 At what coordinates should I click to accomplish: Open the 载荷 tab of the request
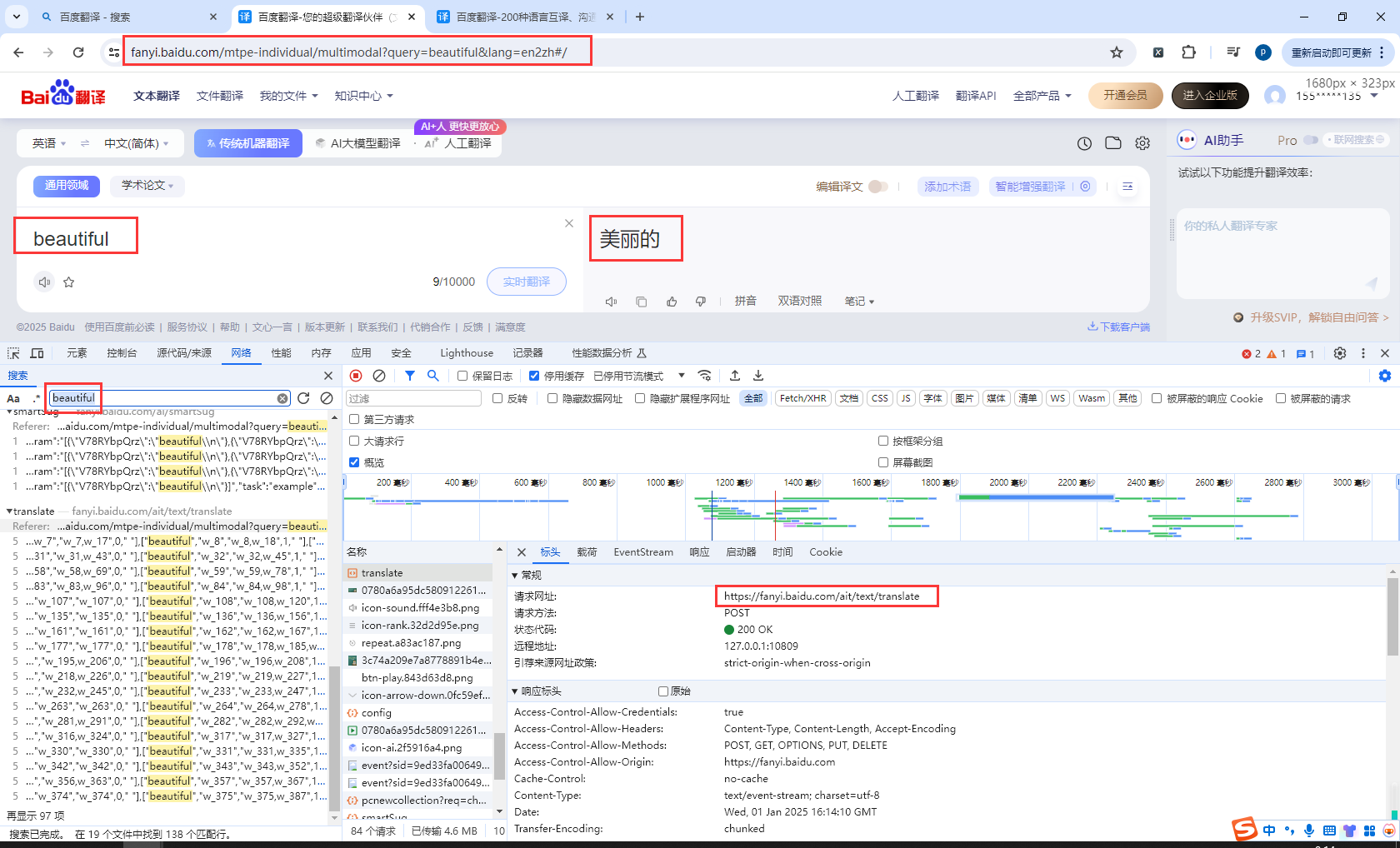[587, 552]
